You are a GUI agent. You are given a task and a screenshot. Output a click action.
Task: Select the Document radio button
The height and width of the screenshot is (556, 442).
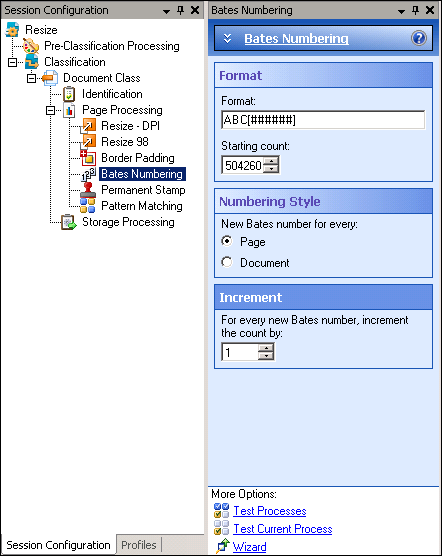pos(227,262)
